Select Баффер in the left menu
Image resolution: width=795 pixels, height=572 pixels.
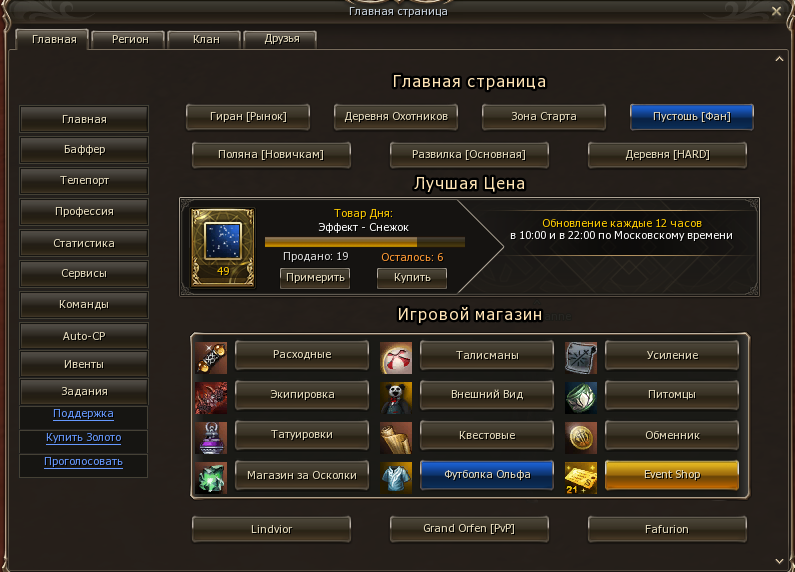(84, 150)
